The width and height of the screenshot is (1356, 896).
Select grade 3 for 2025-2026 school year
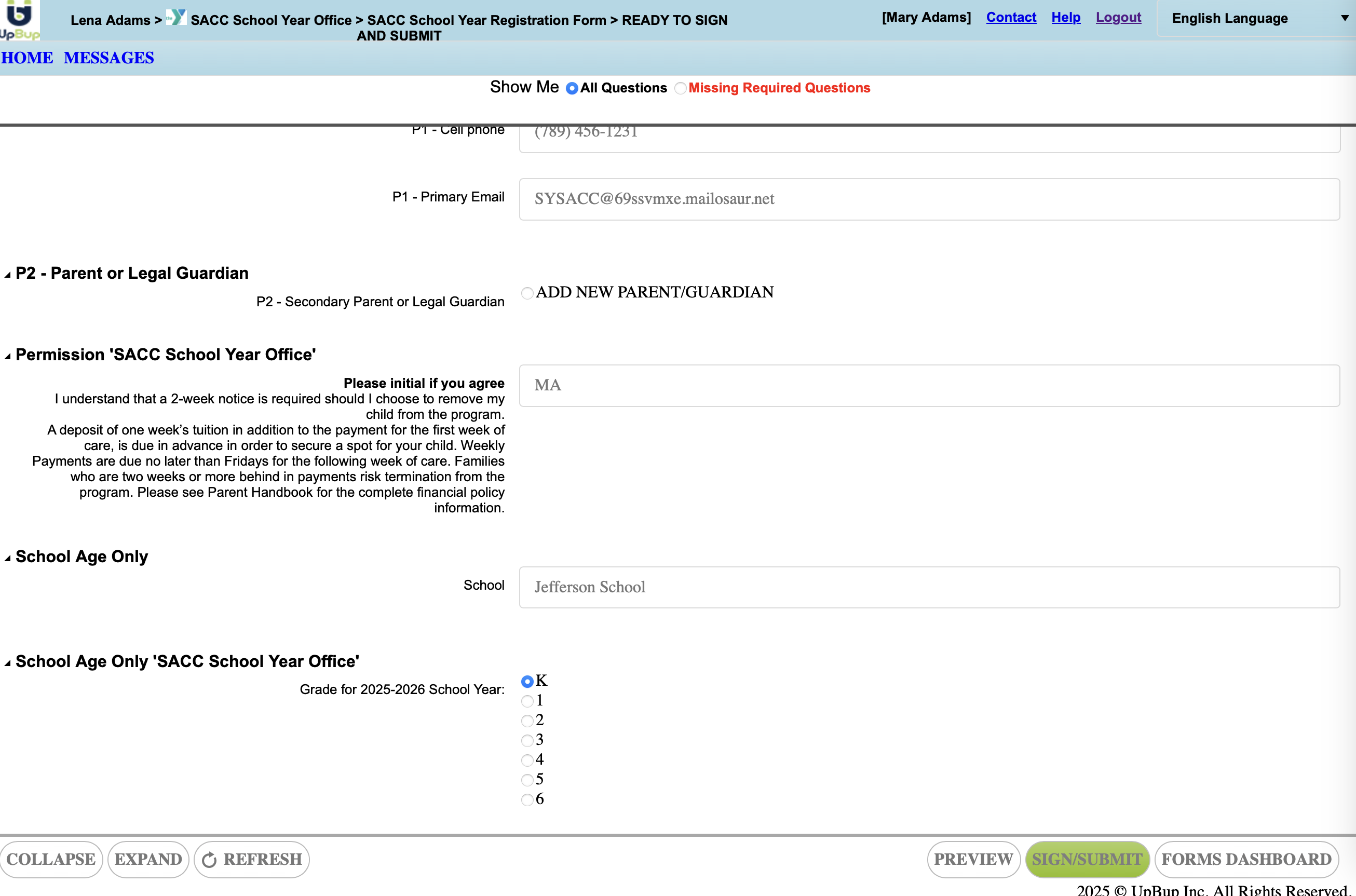pos(527,741)
